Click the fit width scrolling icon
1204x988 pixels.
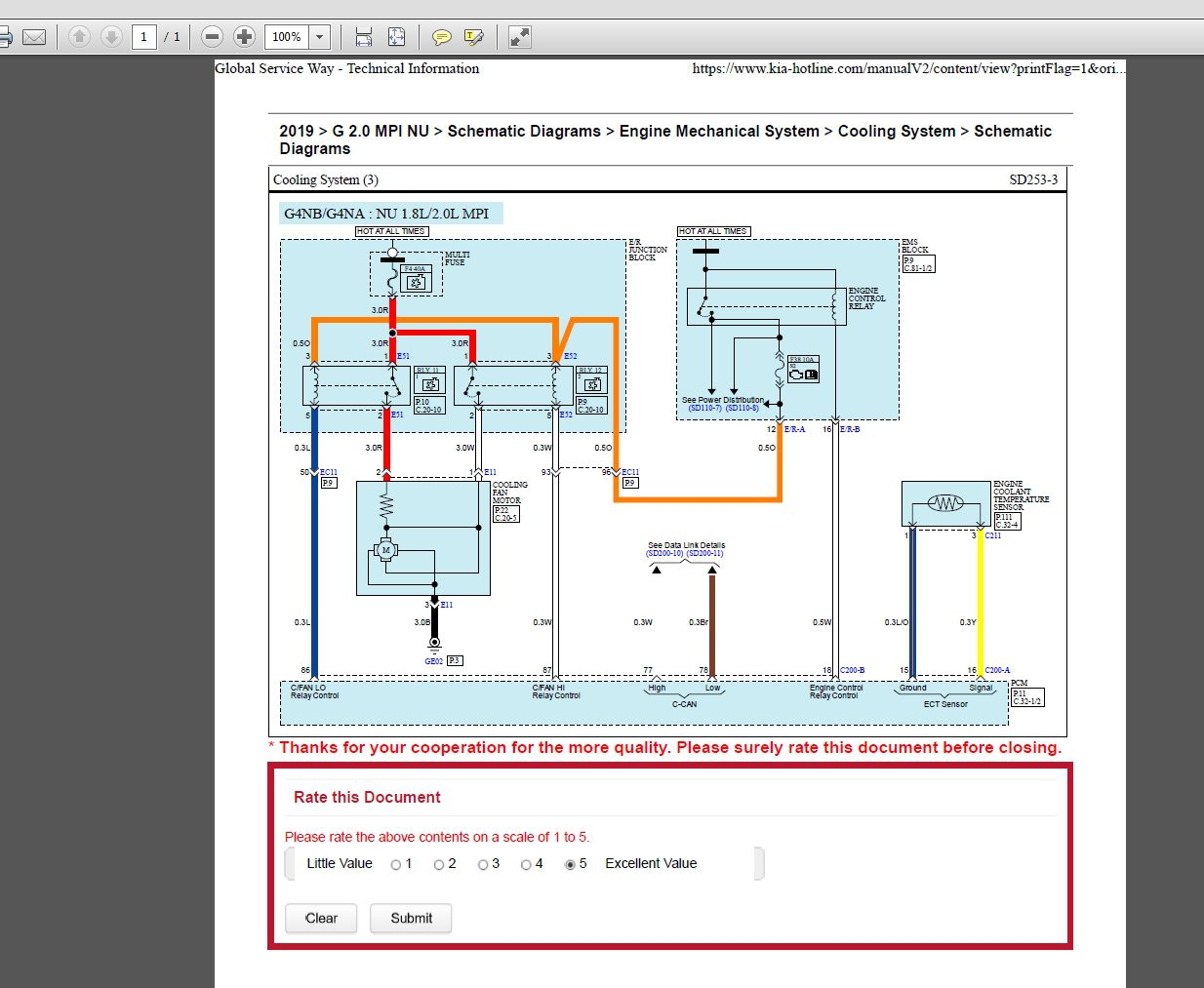click(x=364, y=37)
